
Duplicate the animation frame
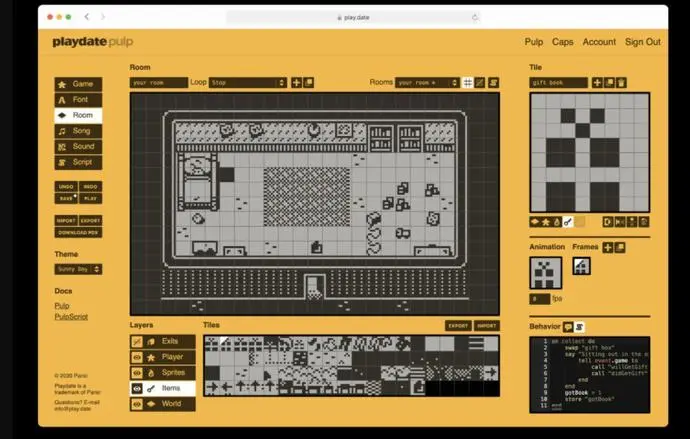[x=620, y=248]
